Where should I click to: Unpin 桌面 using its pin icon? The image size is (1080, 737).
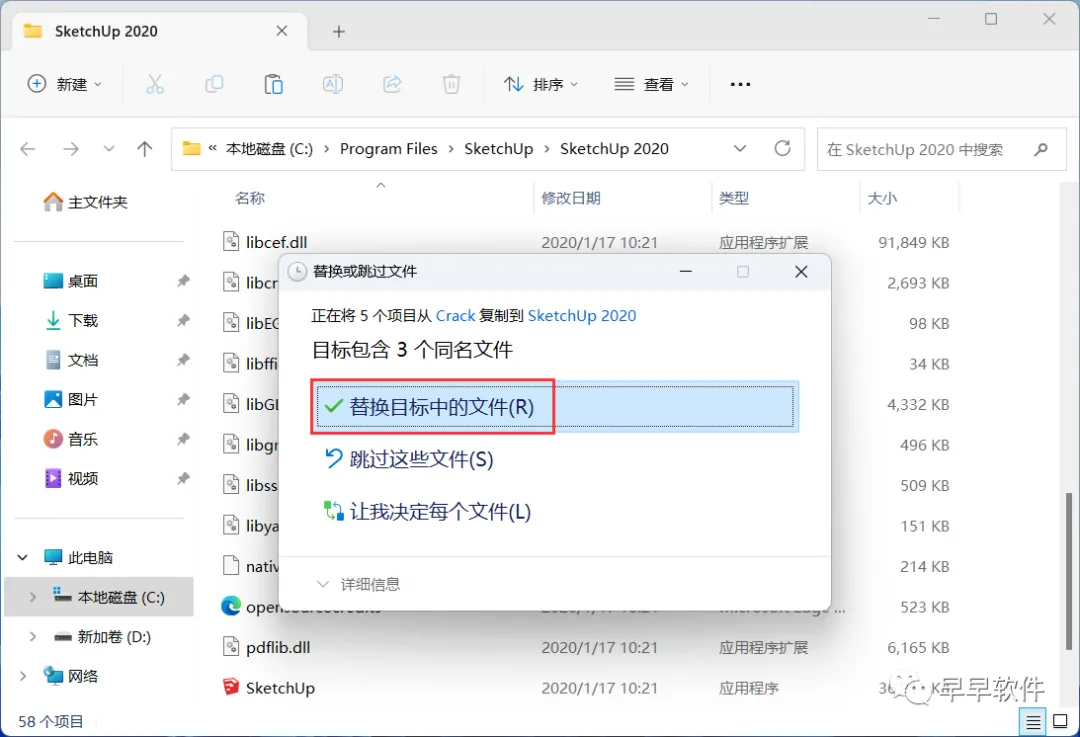coord(183,281)
